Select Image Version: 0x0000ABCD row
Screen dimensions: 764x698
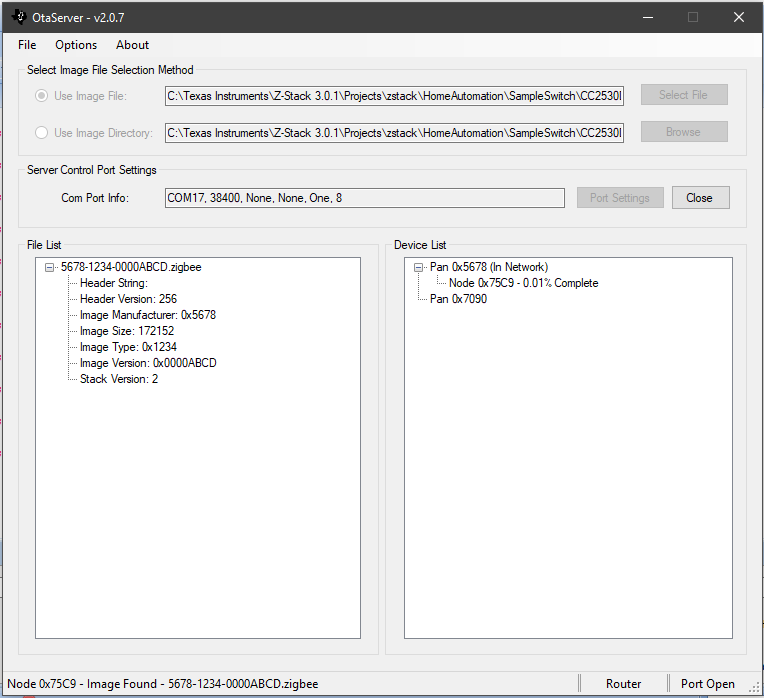[x=148, y=363]
